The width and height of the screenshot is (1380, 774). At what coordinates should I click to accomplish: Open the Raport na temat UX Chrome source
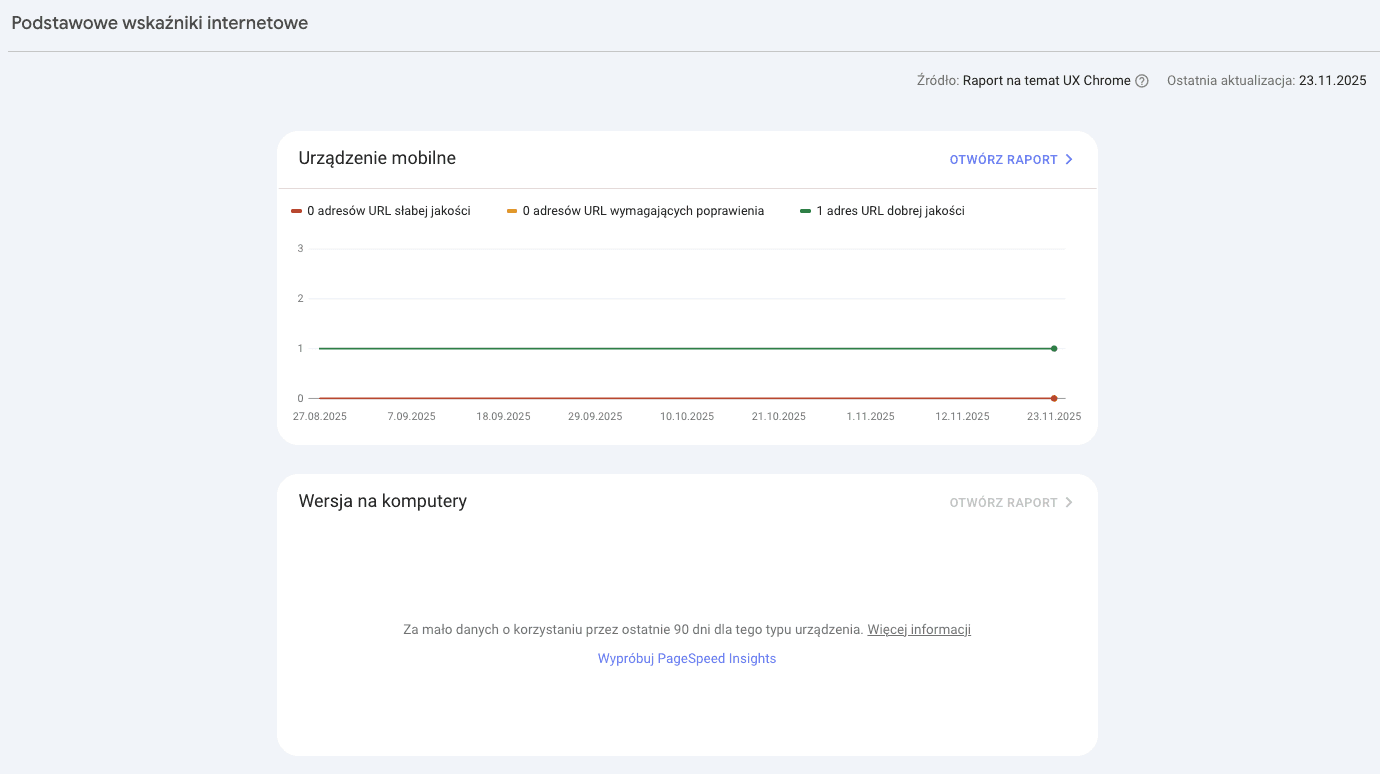click(x=1046, y=81)
